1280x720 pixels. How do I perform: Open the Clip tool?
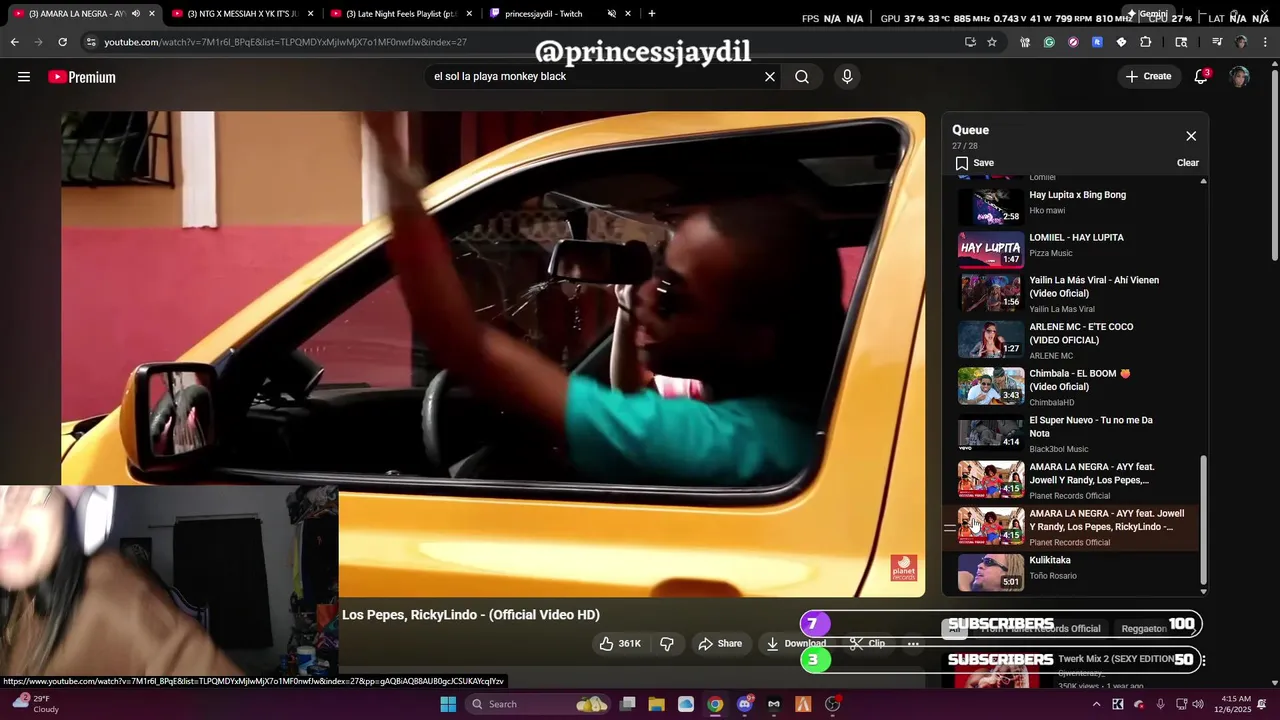click(x=867, y=643)
